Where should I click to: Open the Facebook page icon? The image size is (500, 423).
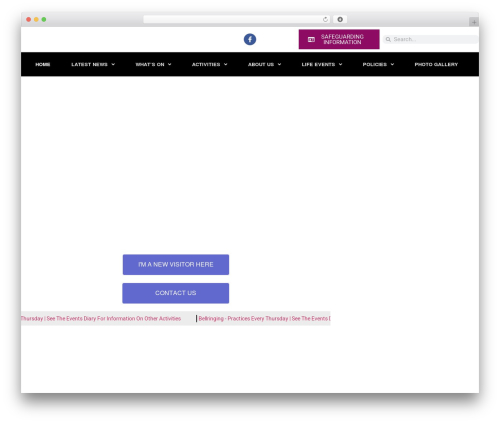(250, 39)
